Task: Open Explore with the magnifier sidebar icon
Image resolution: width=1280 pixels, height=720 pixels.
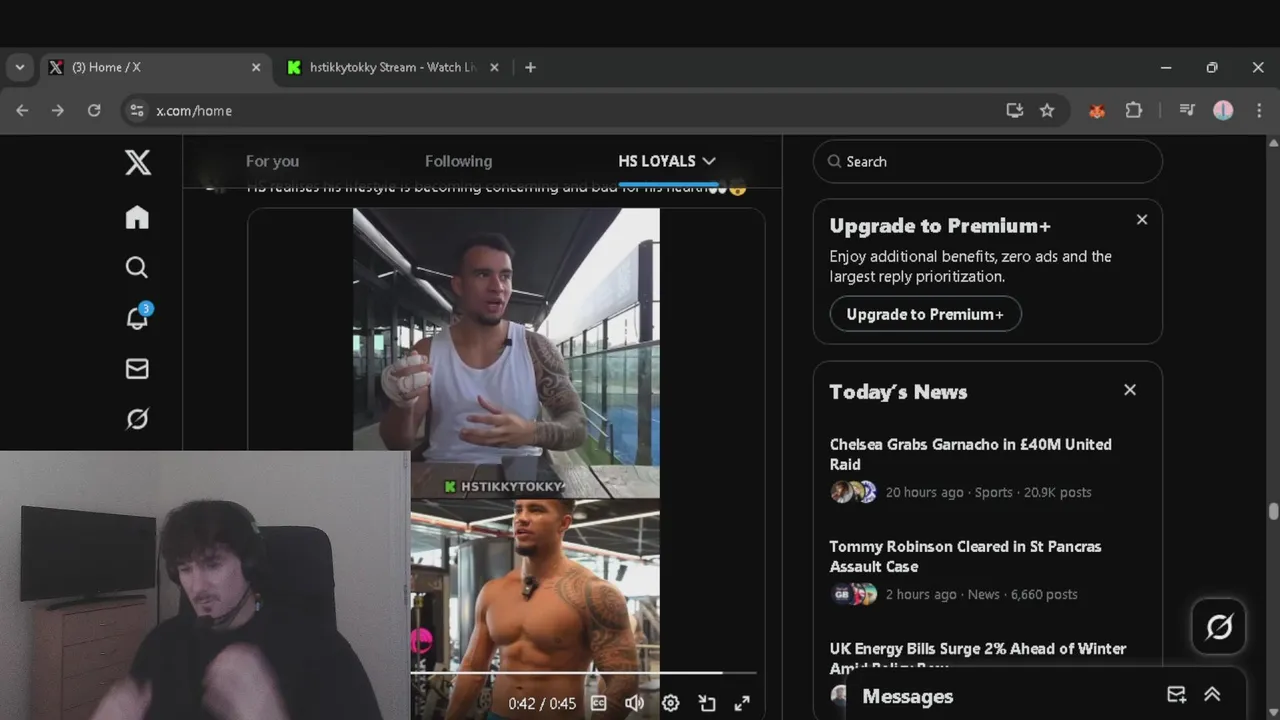Action: coord(137,267)
